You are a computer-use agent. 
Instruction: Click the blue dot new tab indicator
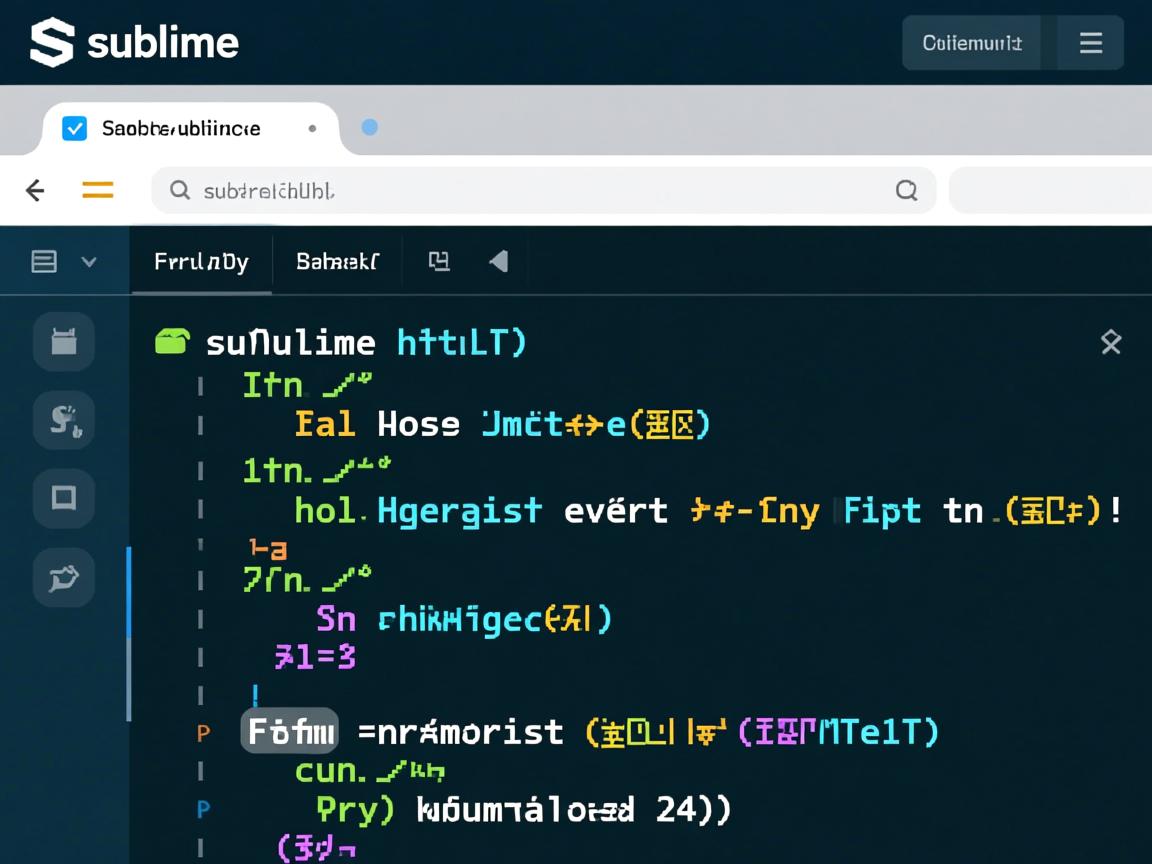(369, 127)
